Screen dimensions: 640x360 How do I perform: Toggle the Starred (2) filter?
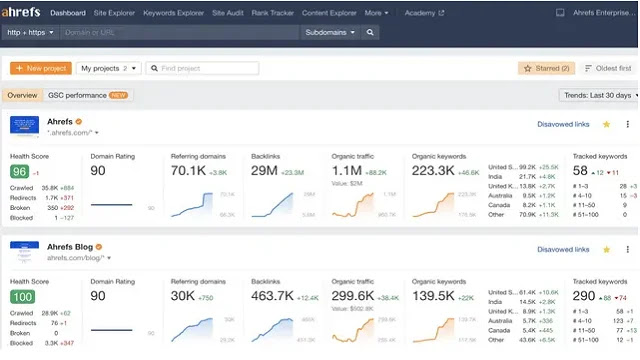tap(547, 68)
